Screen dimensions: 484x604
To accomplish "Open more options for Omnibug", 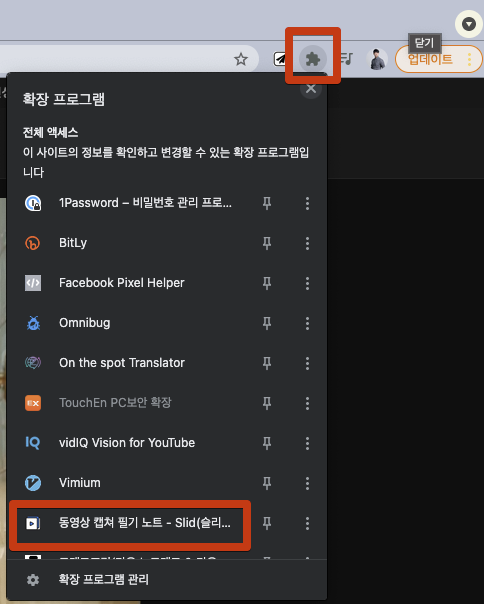I will 307,323.
